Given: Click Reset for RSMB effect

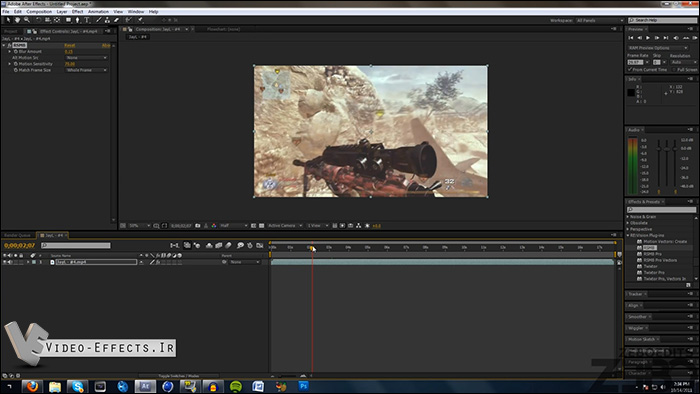Looking at the screenshot, I should (x=70, y=46).
